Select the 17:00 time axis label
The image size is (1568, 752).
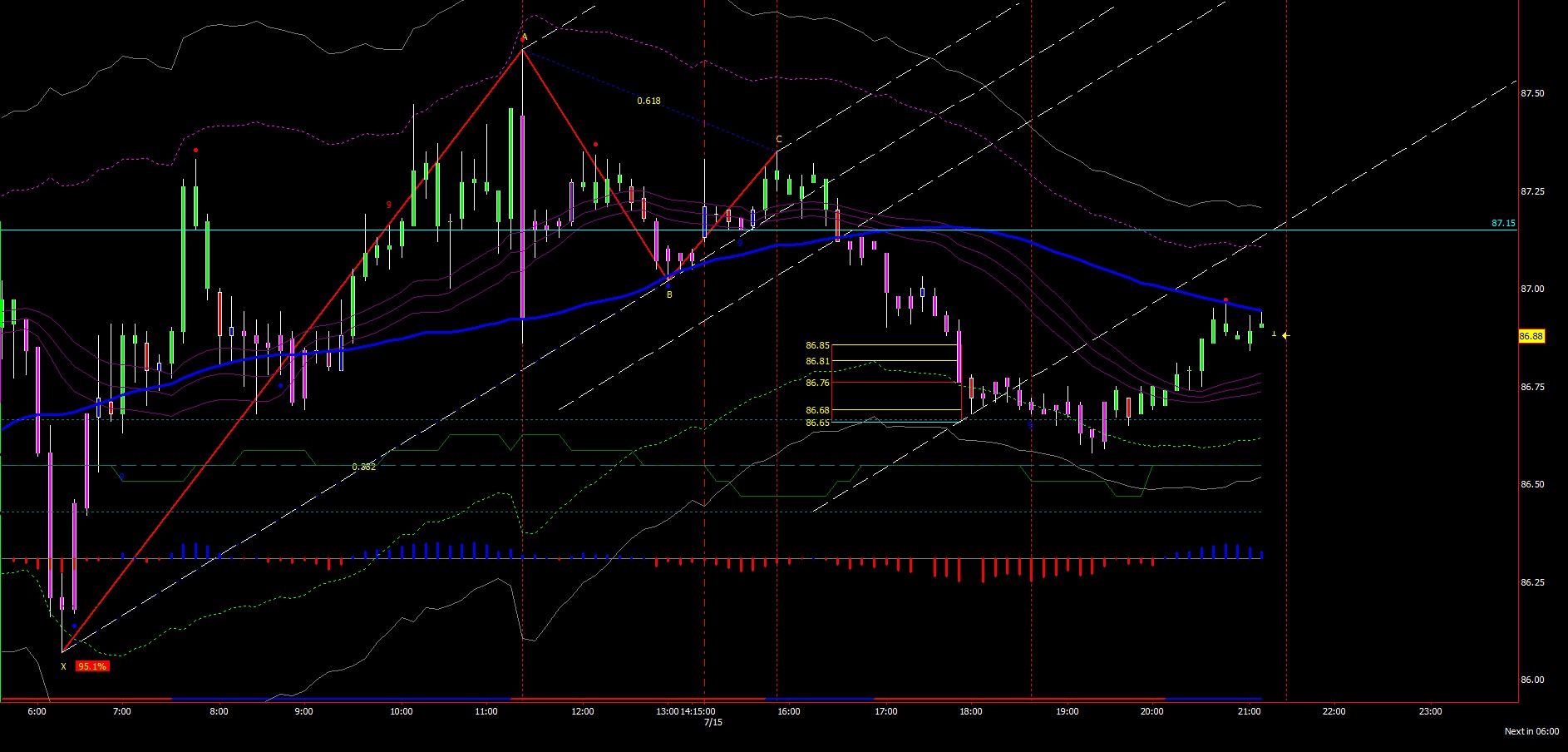pyautogui.click(x=886, y=711)
